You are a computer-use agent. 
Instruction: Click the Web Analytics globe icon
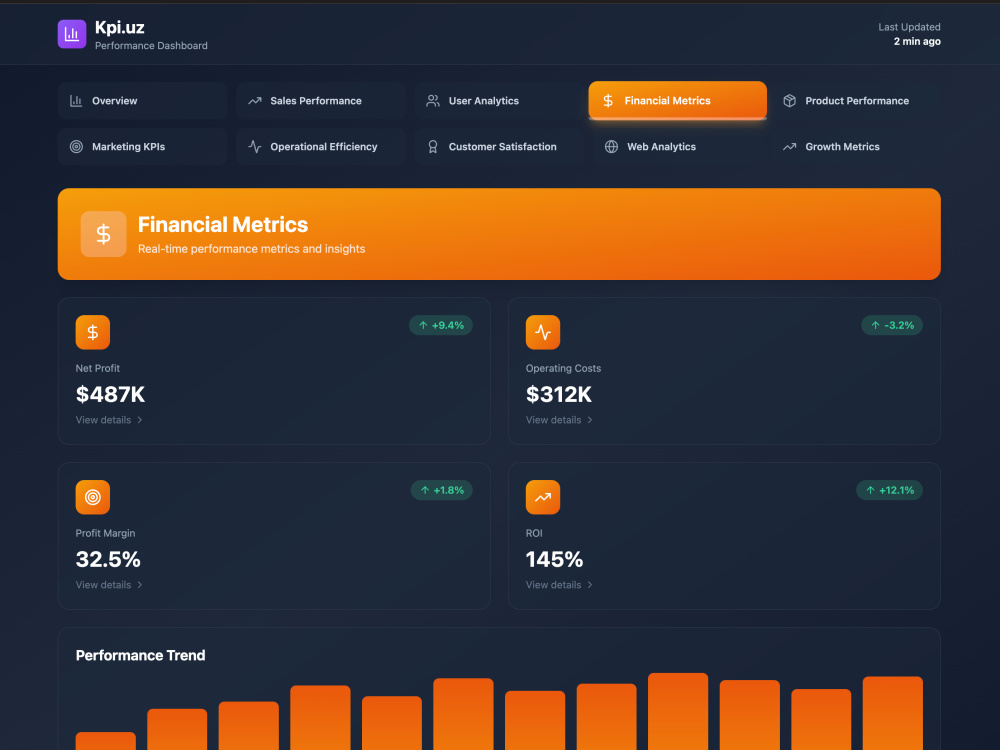[x=611, y=147]
